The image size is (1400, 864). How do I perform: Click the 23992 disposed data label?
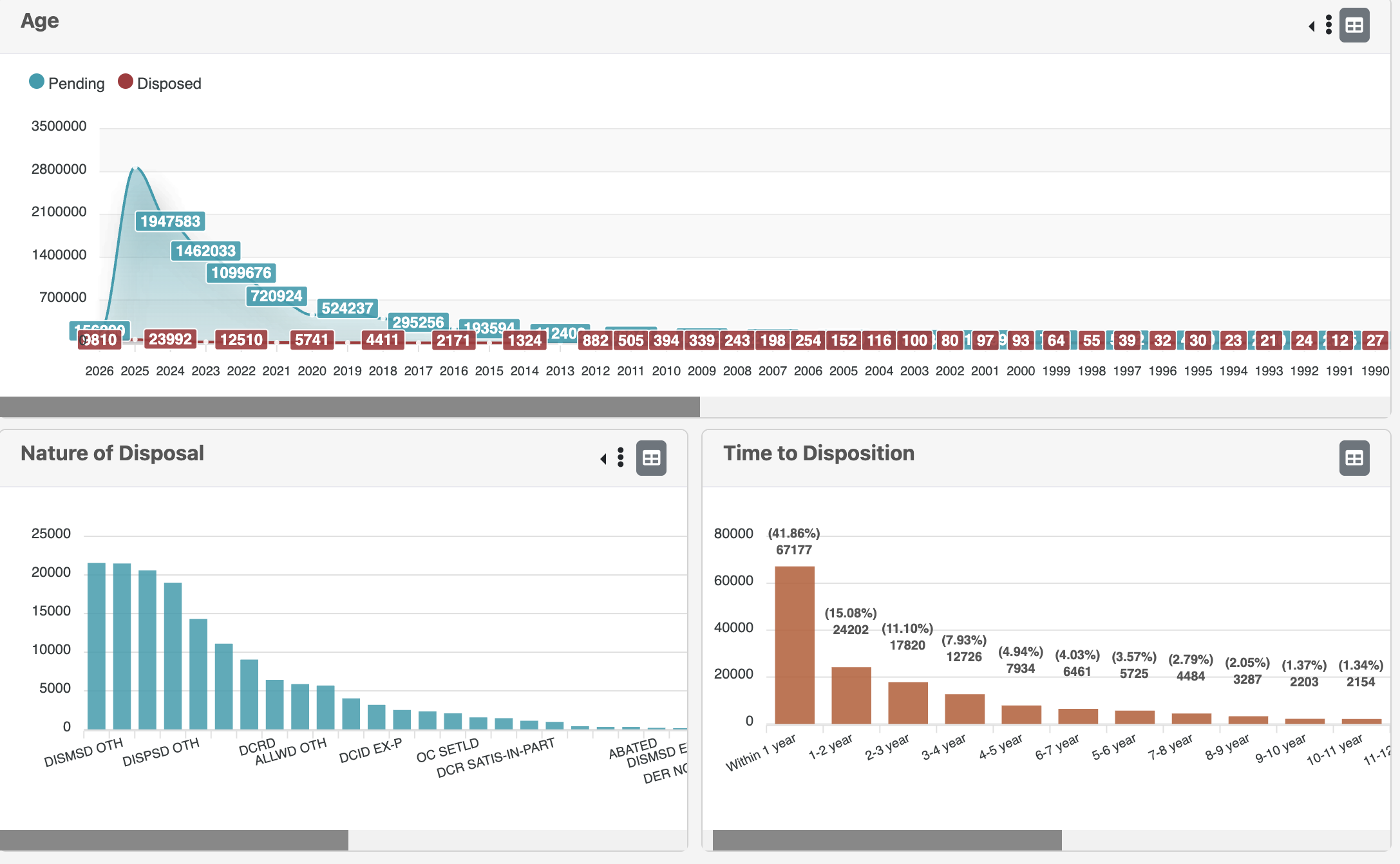point(170,339)
